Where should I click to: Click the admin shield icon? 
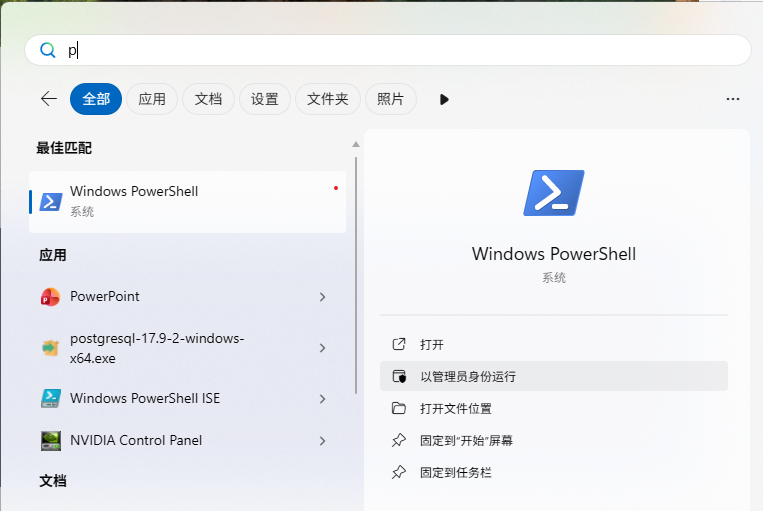click(x=399, y=376)
